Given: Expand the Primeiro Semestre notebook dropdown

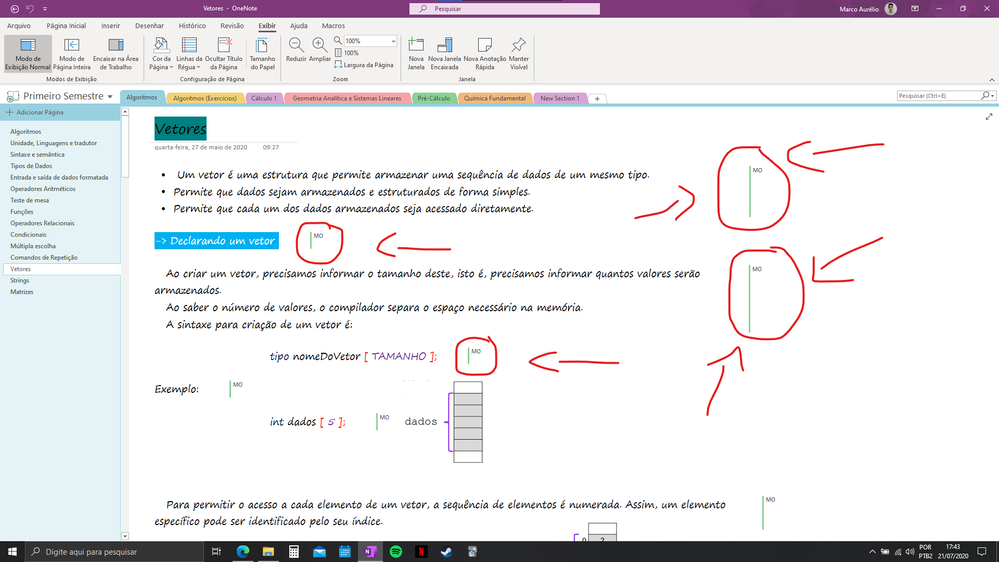Looking at the screenshot, I should click(110, 96).
